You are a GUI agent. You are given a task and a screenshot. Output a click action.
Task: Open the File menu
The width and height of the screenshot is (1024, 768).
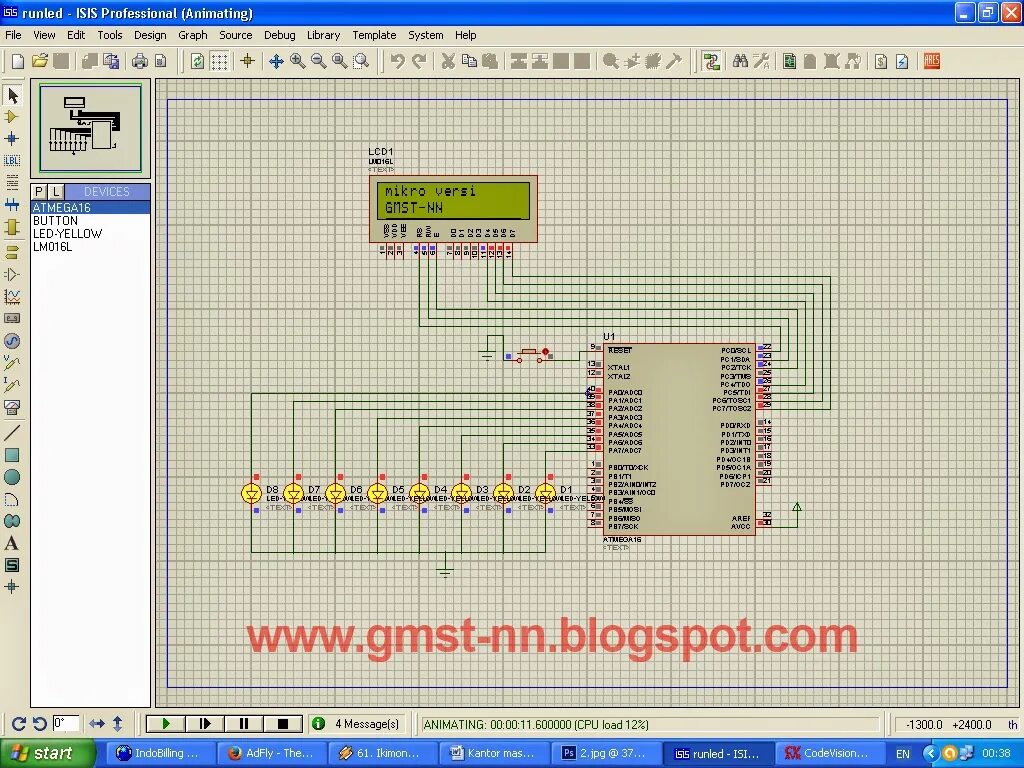(x=13, y=35)
